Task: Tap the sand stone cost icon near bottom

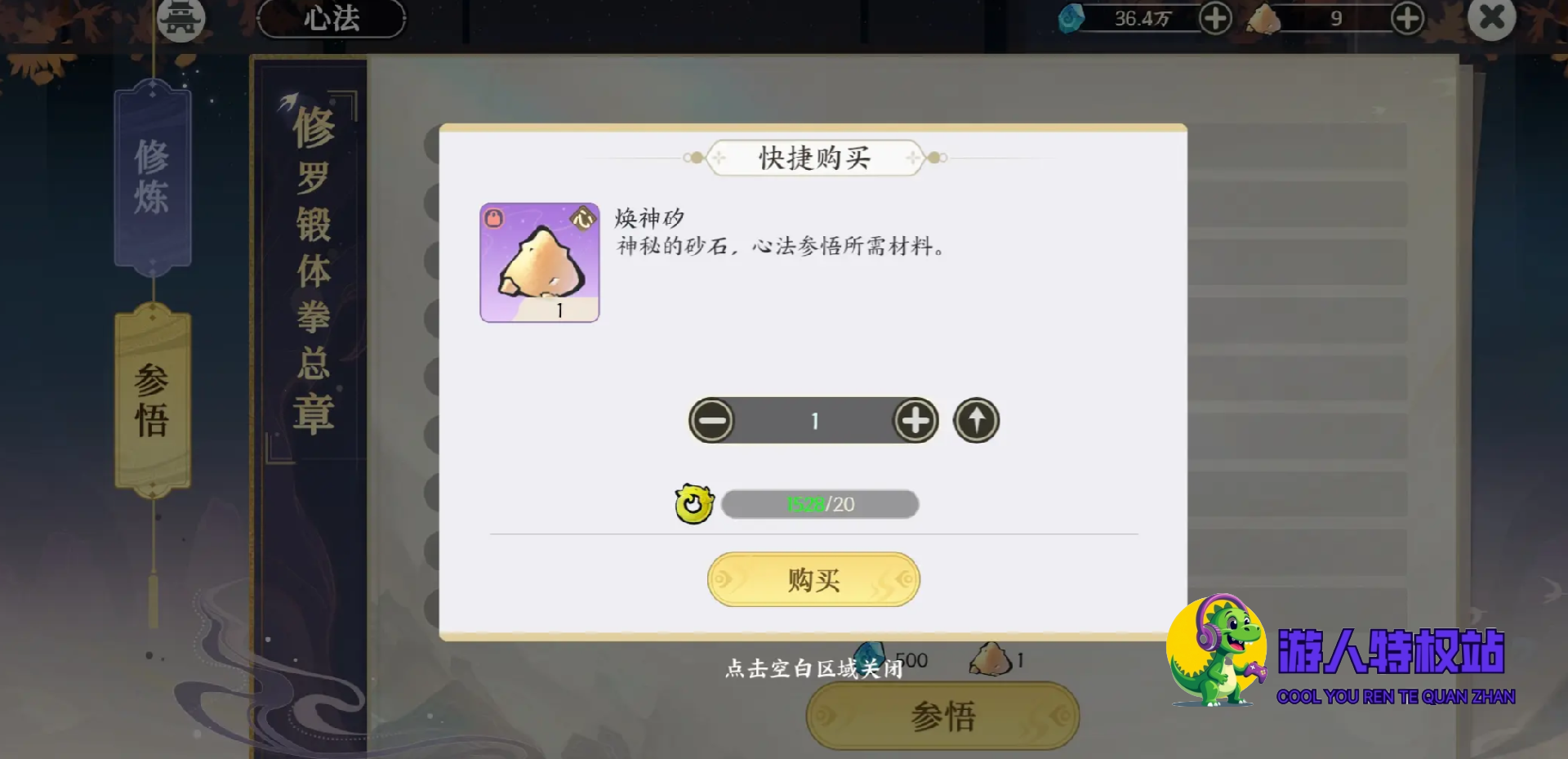Action: pos(990,659)
